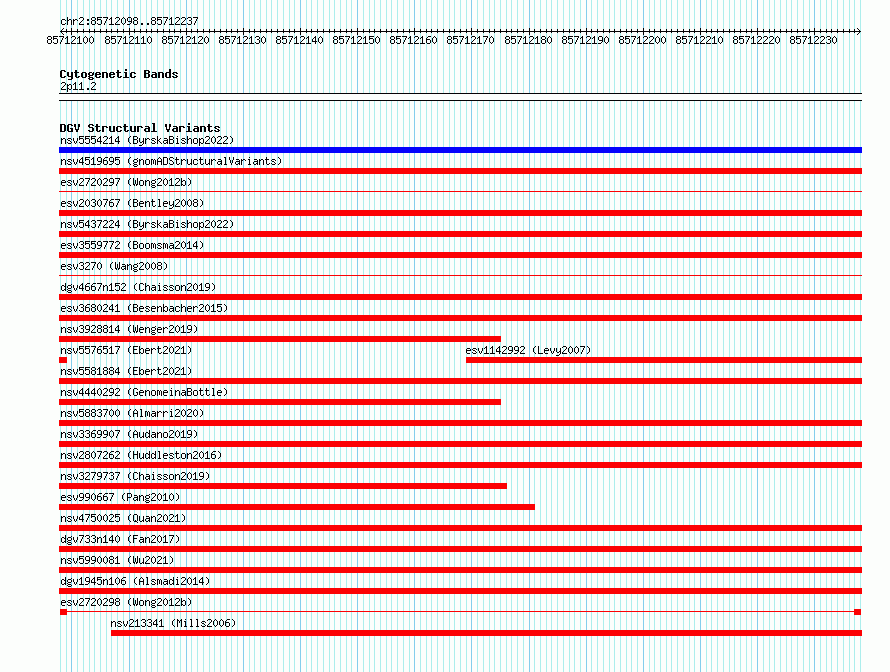
Task: Open esv3559772 (Boomsma2014) variant
Action: [x=132, y=245]
